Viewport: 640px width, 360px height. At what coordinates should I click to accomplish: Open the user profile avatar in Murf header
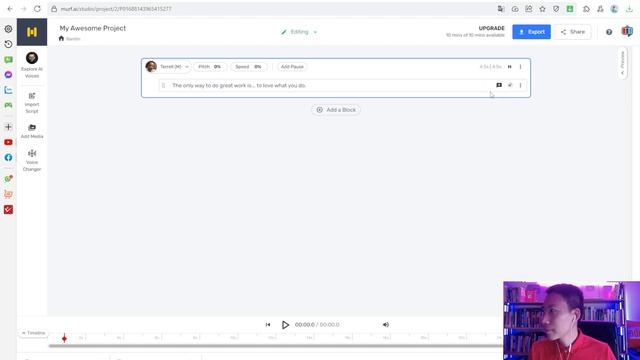[627, 31]
